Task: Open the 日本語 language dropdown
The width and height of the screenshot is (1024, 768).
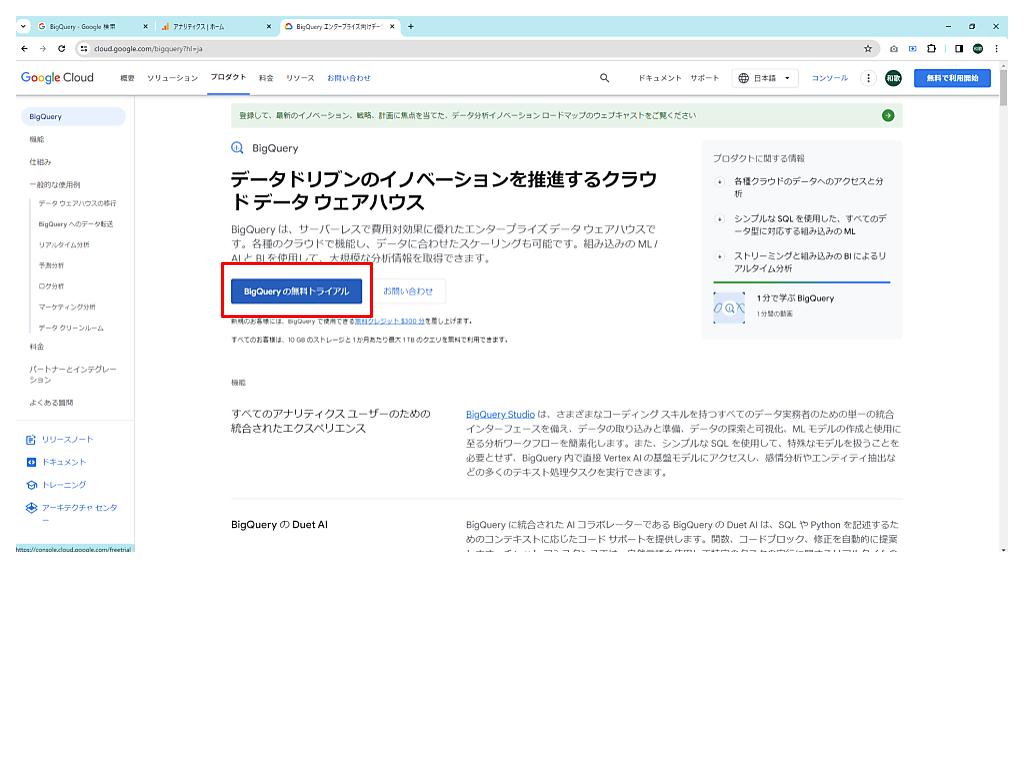Action: [765, 78]
